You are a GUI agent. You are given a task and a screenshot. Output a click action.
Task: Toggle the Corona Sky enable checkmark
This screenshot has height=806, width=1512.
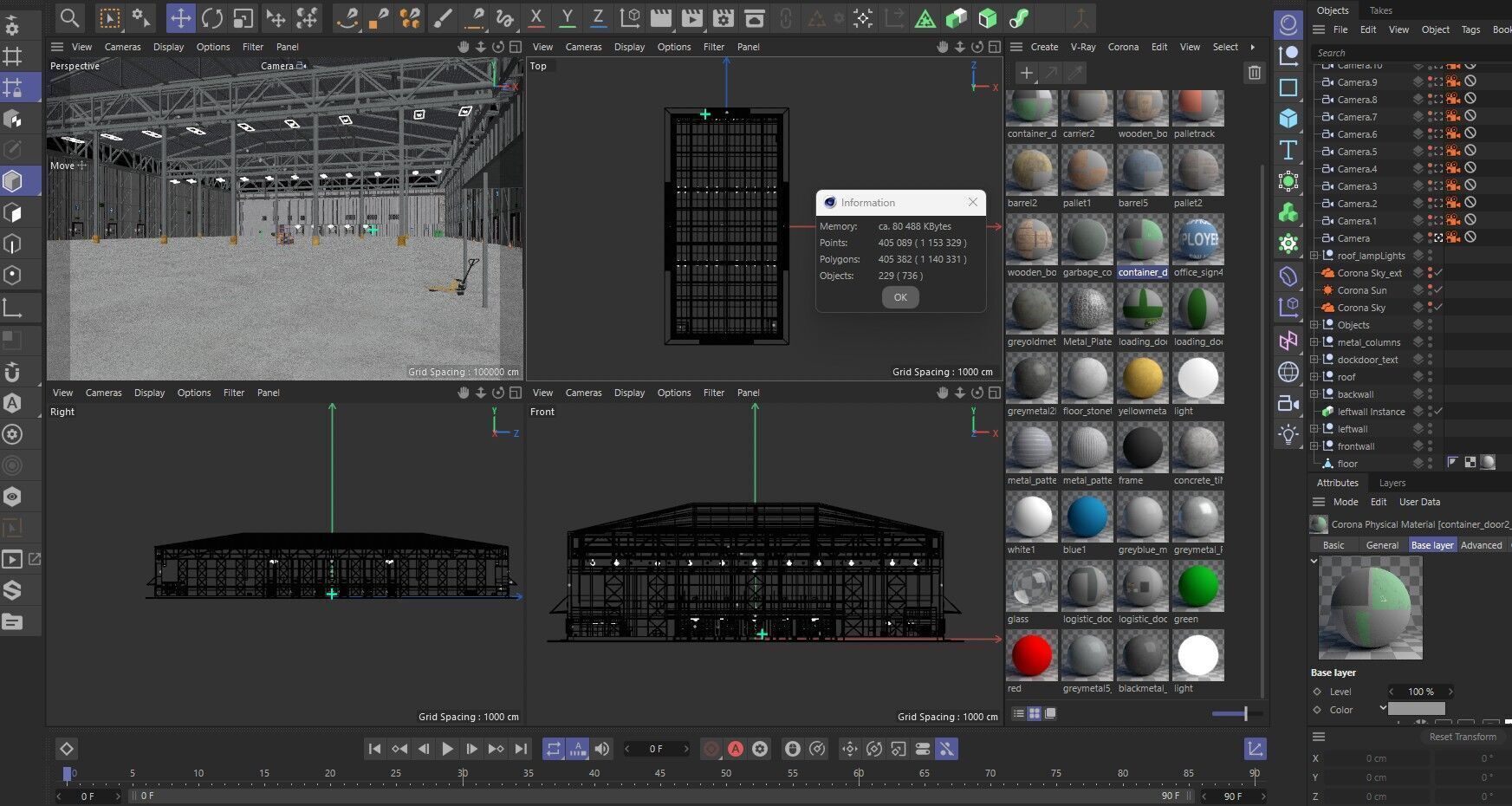point(1437,308)
